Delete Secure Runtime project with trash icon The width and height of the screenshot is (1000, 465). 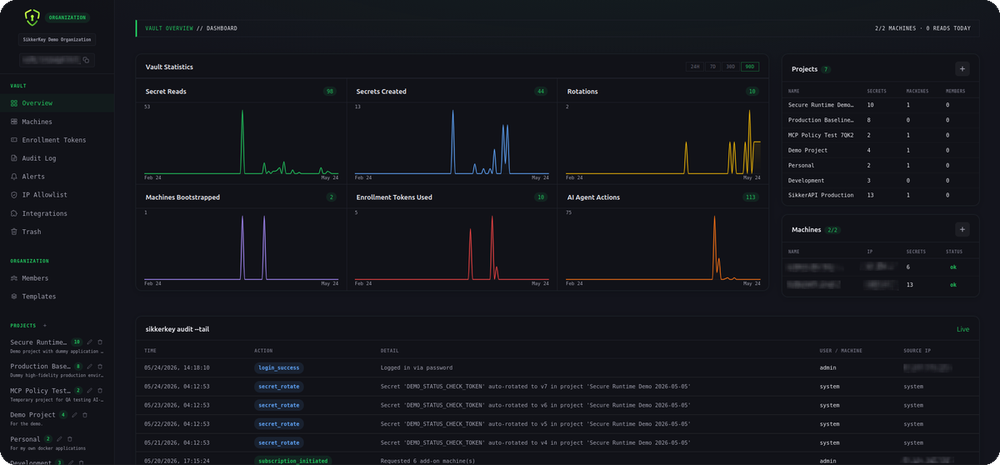100,343
